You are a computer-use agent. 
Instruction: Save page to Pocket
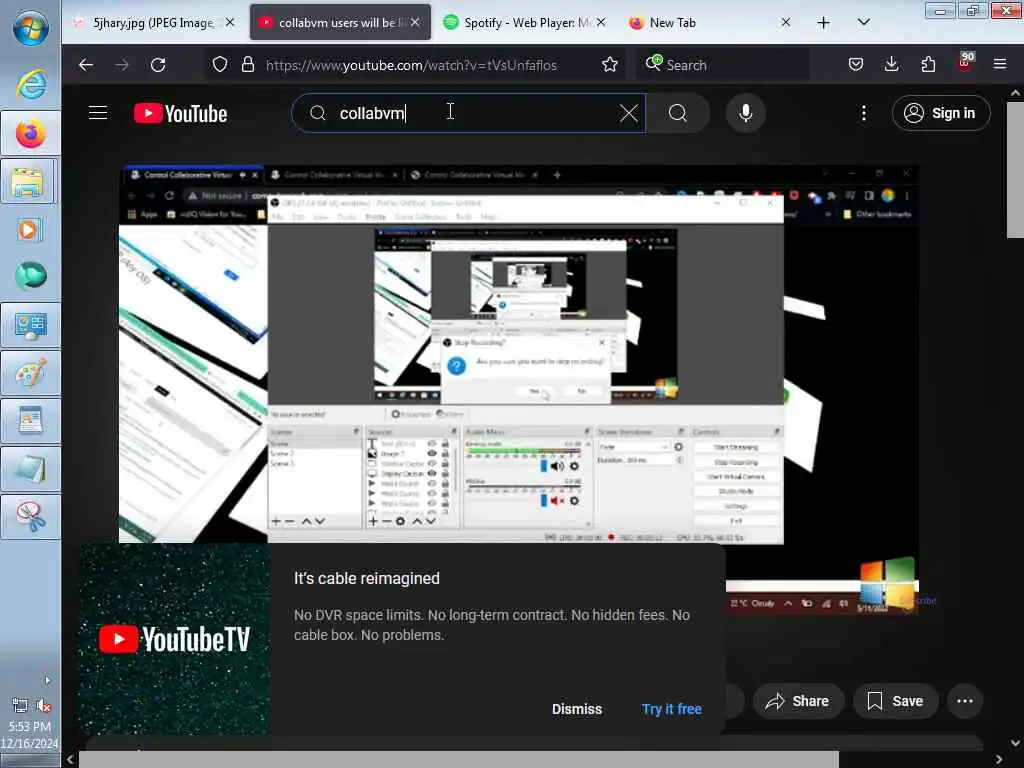(856, 65)
